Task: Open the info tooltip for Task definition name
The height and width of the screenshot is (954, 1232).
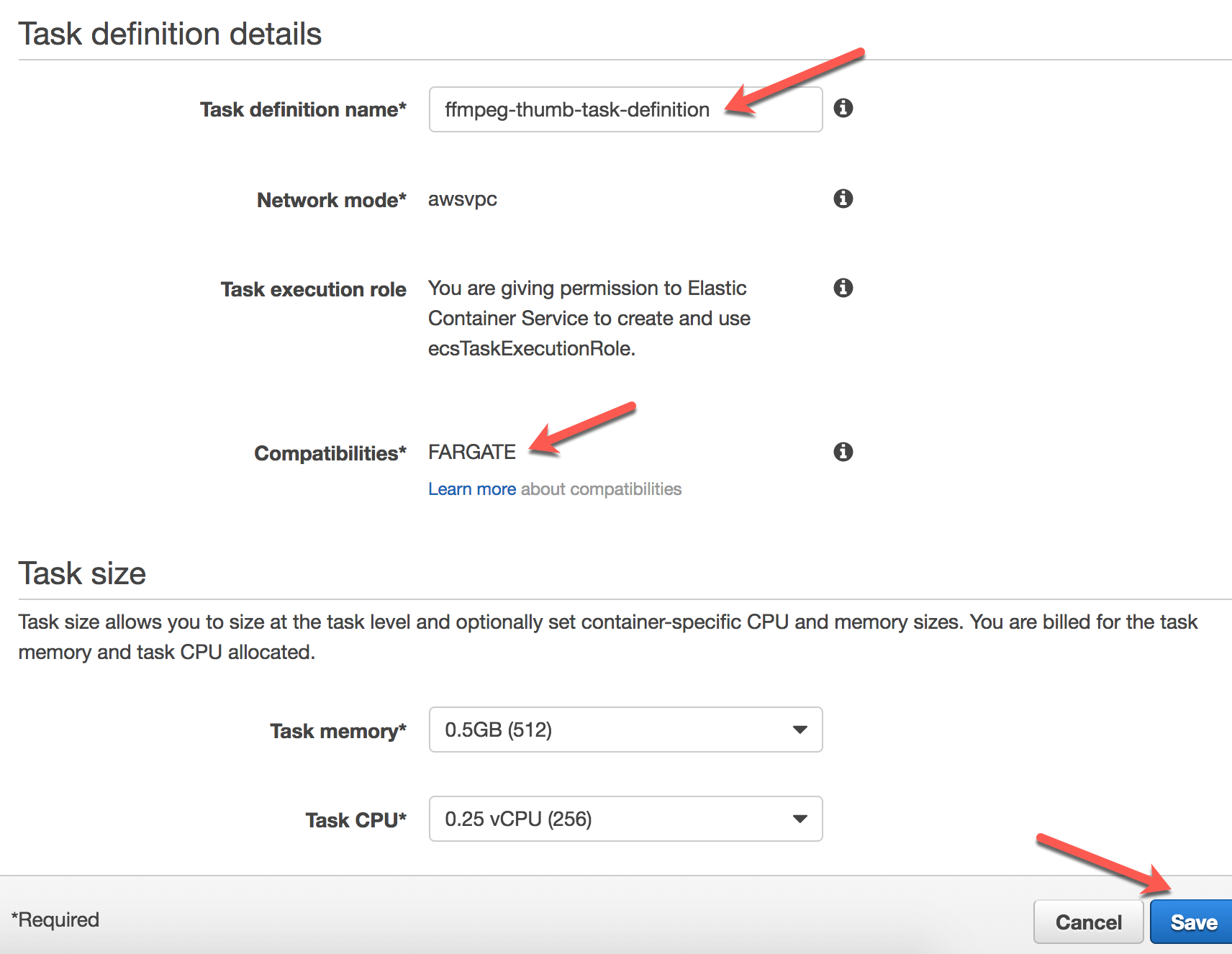Action: pos(844,109)
